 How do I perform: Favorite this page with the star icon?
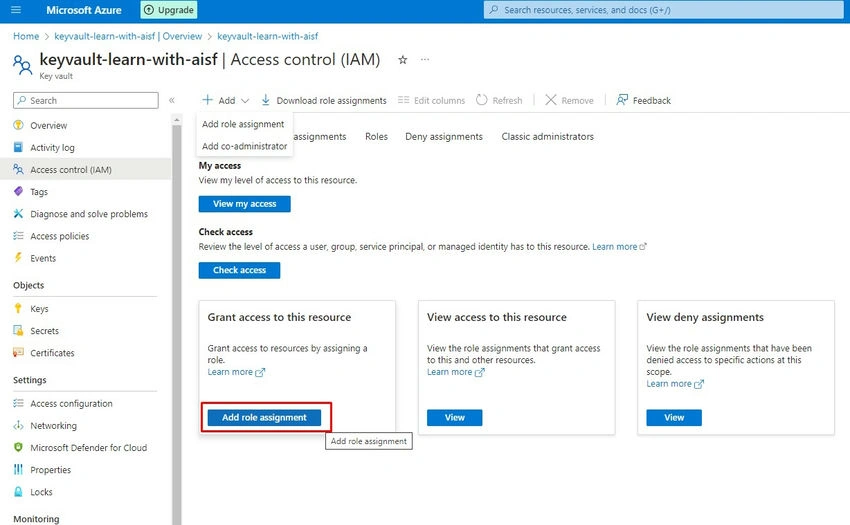click(402, 60)
